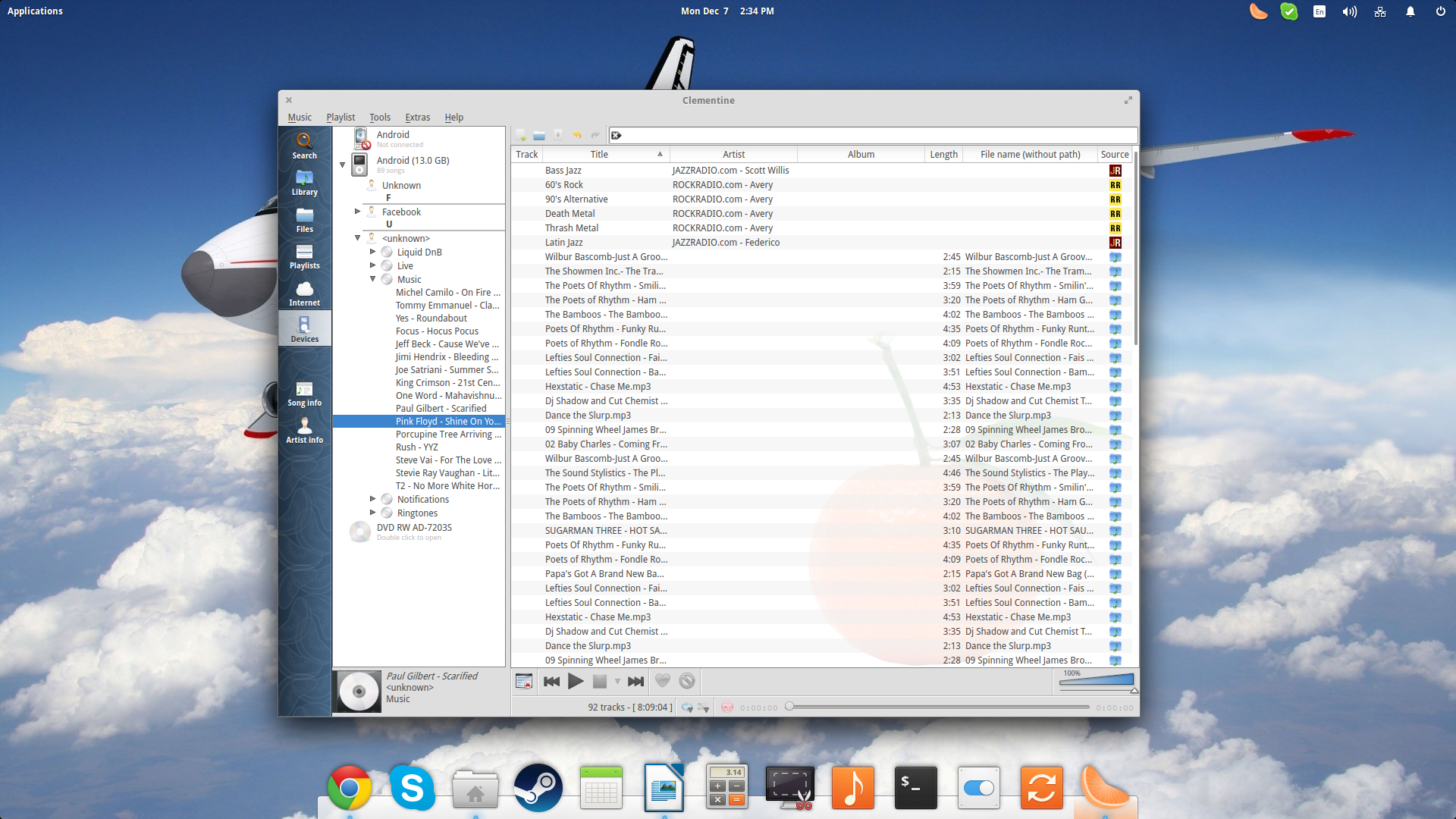Open the Files sidebar tab
This screenshot has width=1456, height=819.
point(304,220)
